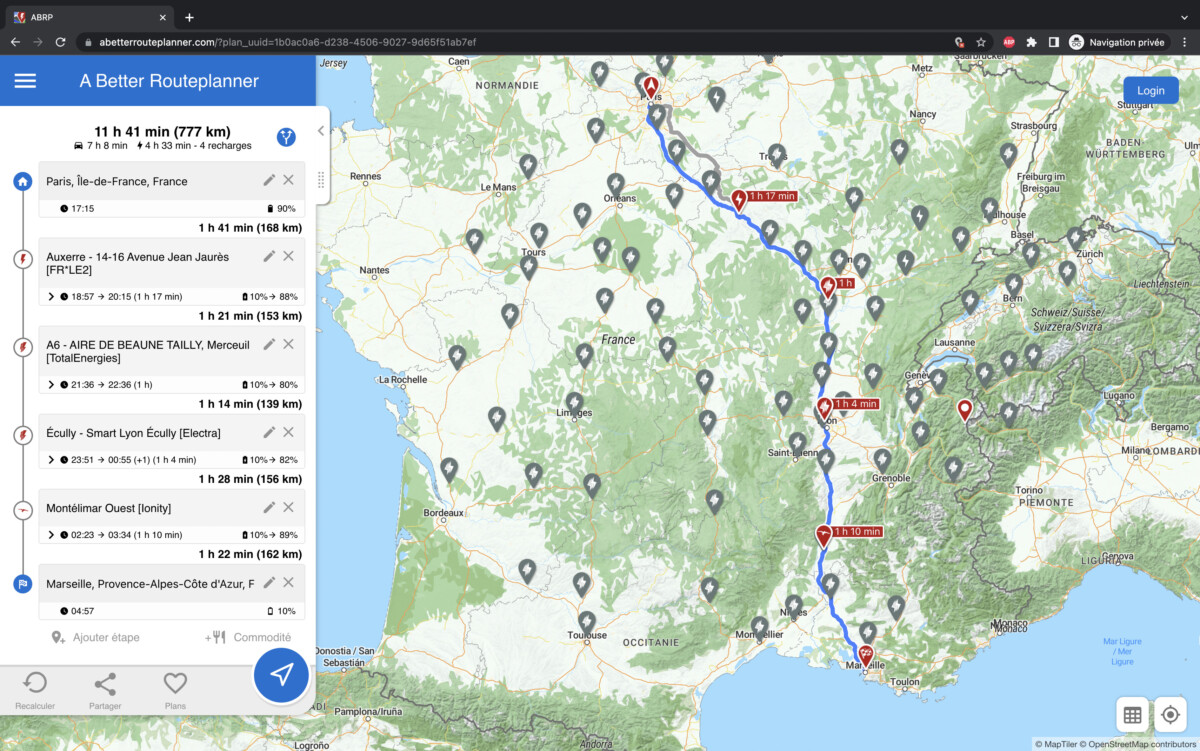Center the map on my location
Screen dimensions: 1200x751
[x=1170, y=715]
